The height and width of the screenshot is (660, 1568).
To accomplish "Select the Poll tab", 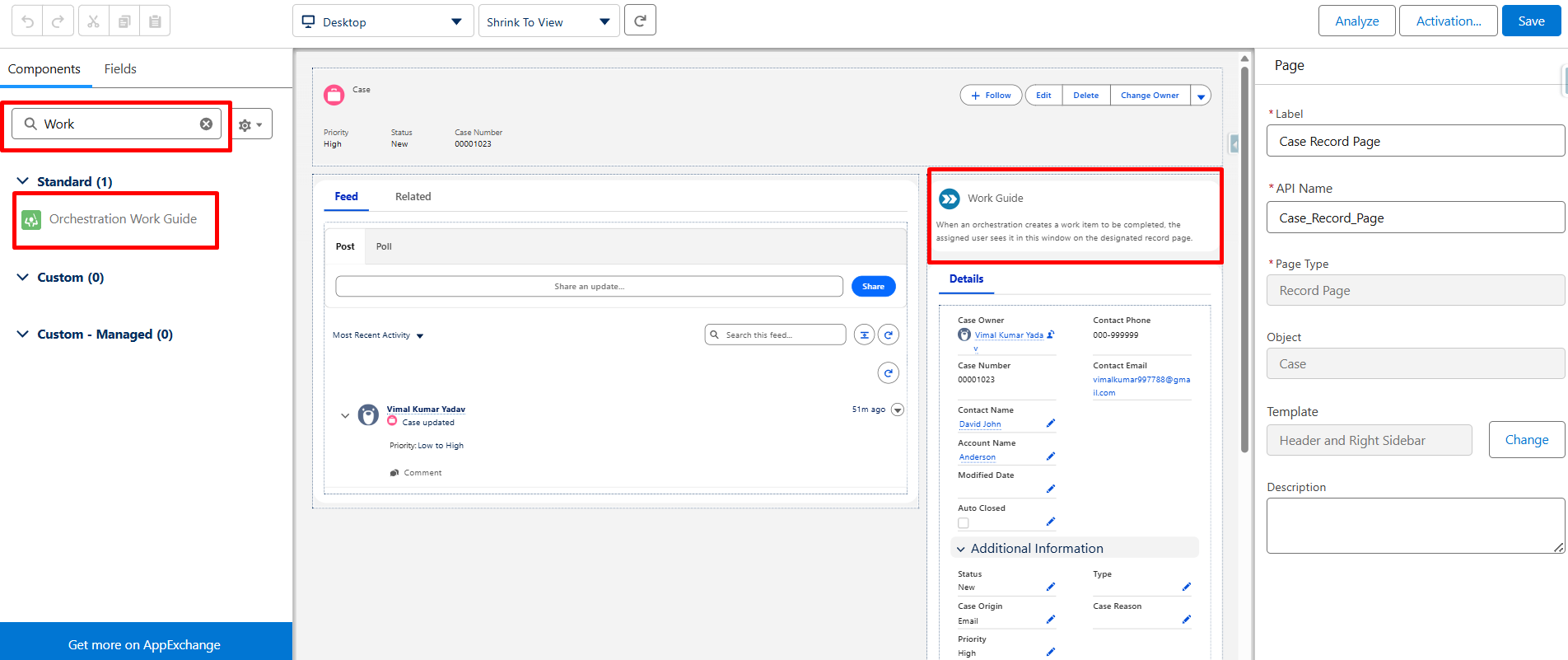I will tap(384, 246).
